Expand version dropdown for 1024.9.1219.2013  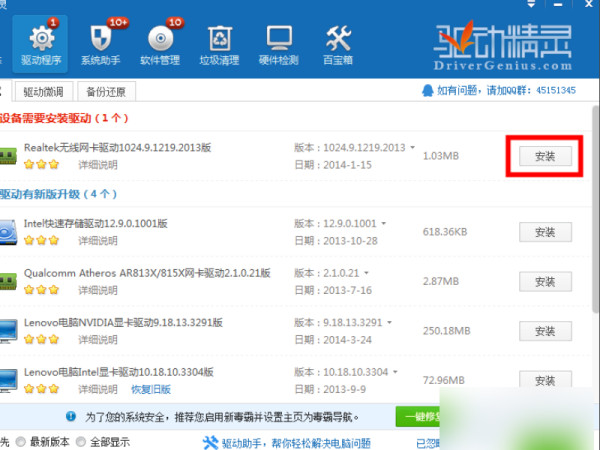click(412, 147)
